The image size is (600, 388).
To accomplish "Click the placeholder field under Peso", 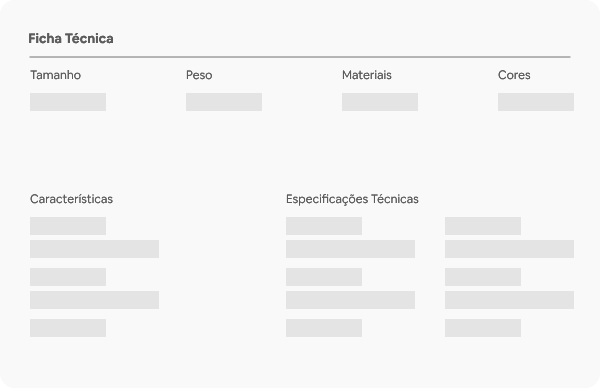I will pyautogui.click(x=224, y=102).
